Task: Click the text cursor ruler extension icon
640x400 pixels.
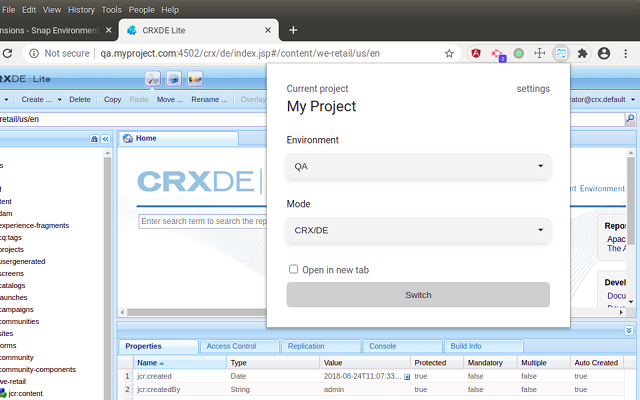Action: [x=540, y=53]
